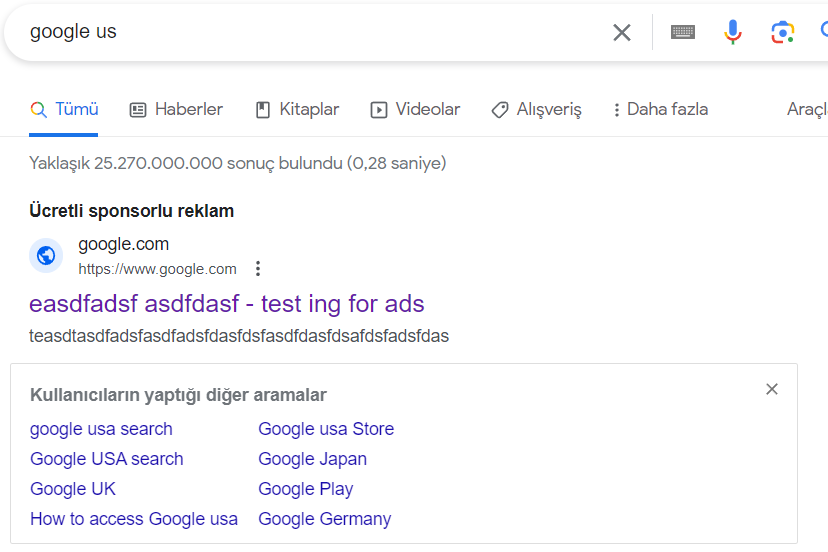
Task: Click the https://www.google.com URL text
Action: (157, 269)
